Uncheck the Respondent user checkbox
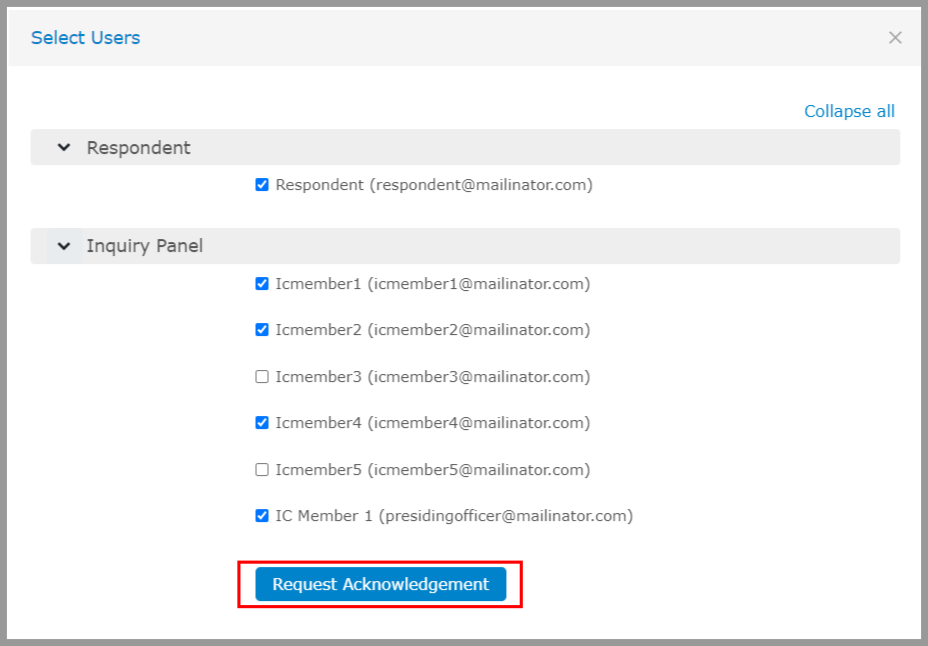The image size is (928, 646). click(262, 185)
